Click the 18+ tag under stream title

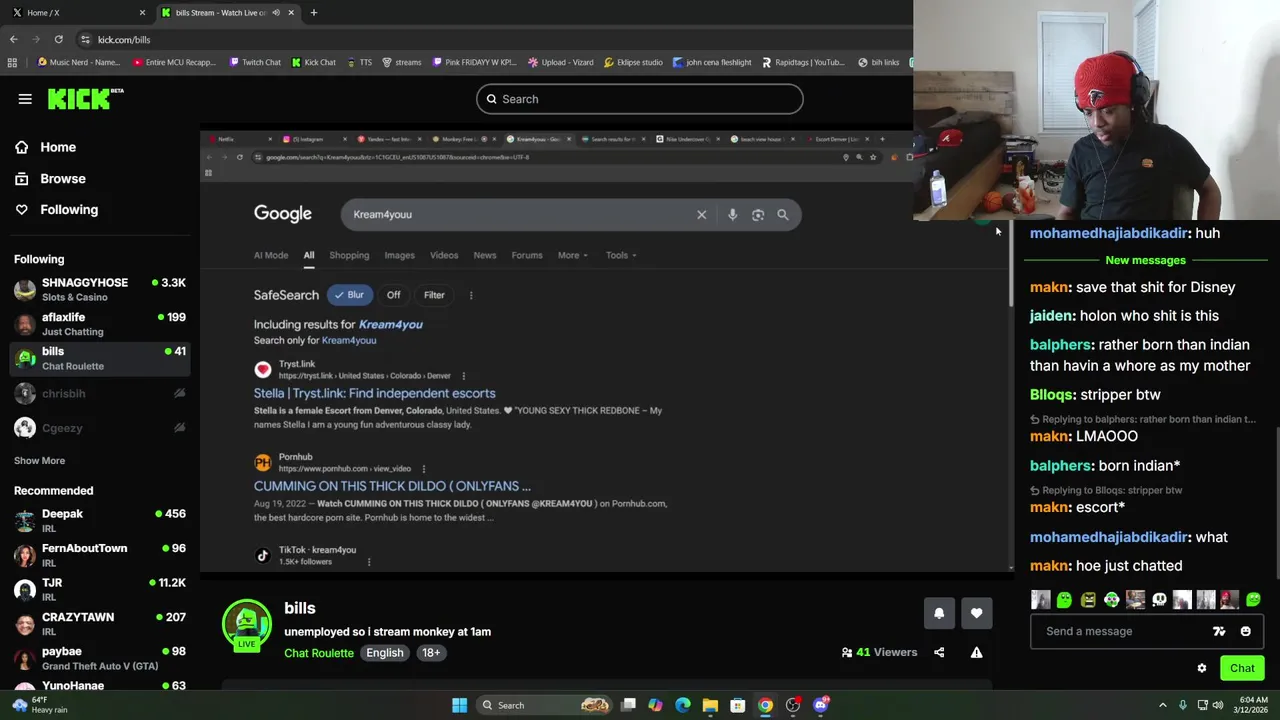pyautogui.click(x=431, y=653)
